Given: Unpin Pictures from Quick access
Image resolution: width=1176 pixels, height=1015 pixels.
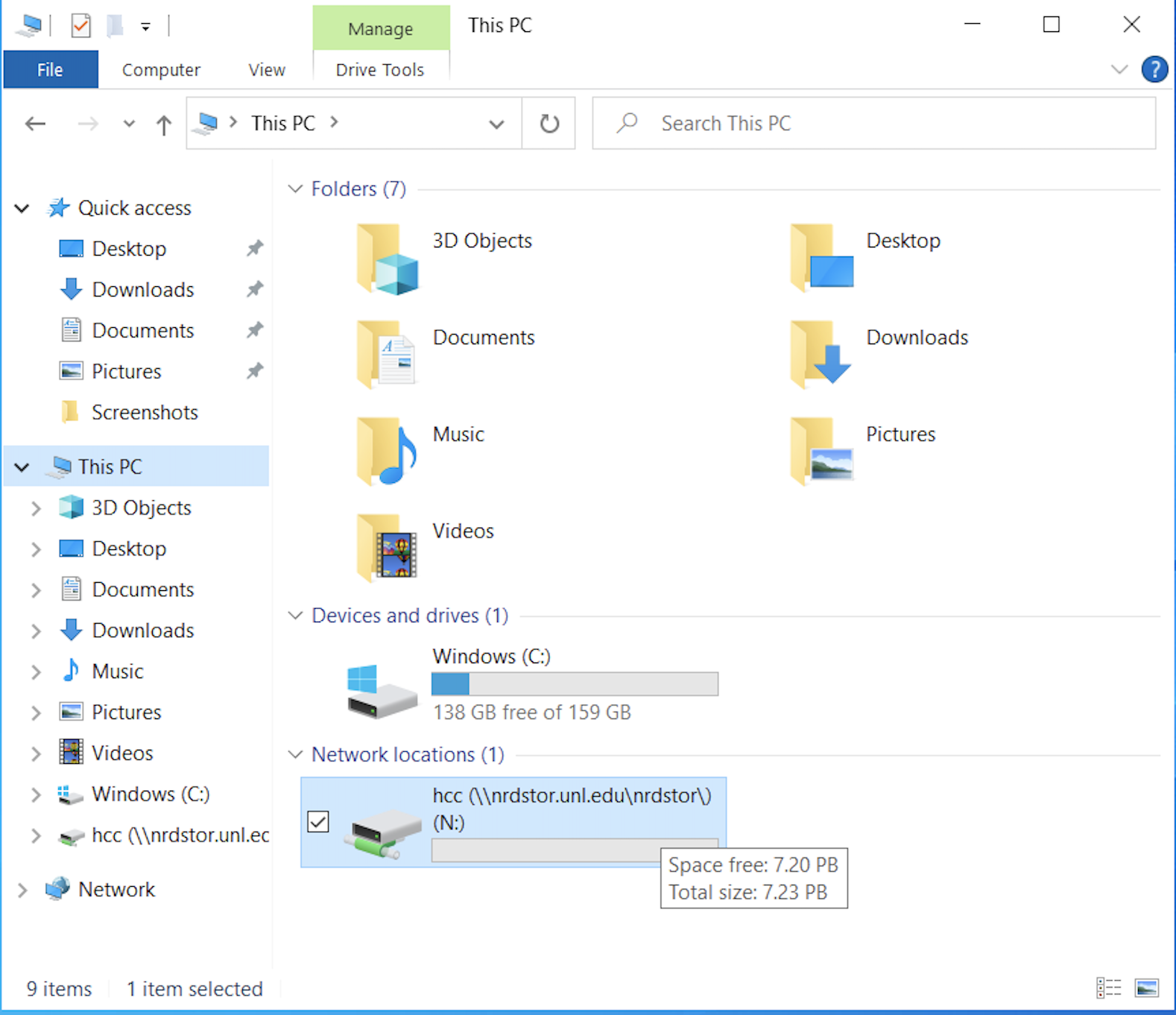Looking at the screenshot, I should click(255, 371).
